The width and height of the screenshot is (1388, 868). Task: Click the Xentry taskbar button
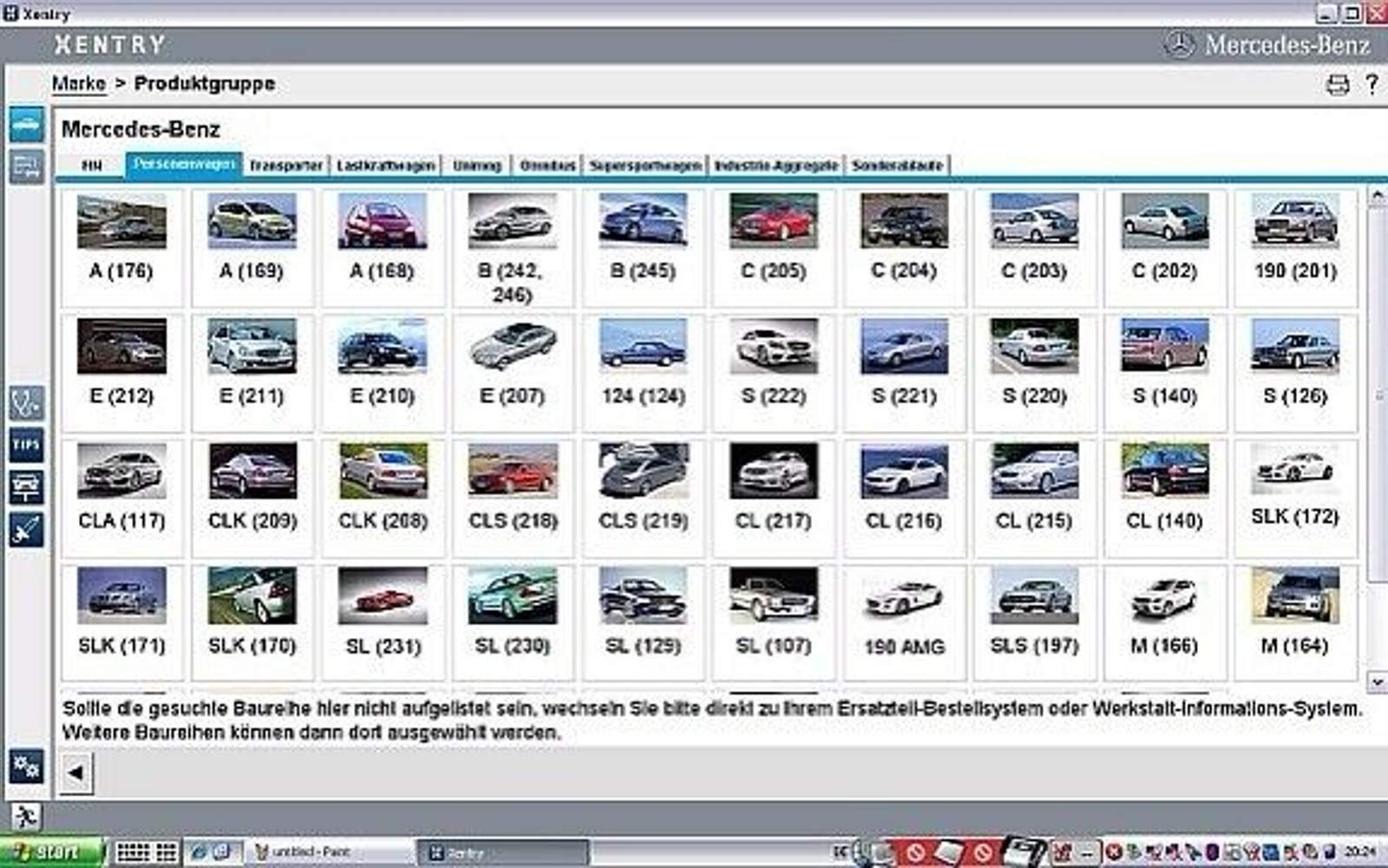click(503, 853)
